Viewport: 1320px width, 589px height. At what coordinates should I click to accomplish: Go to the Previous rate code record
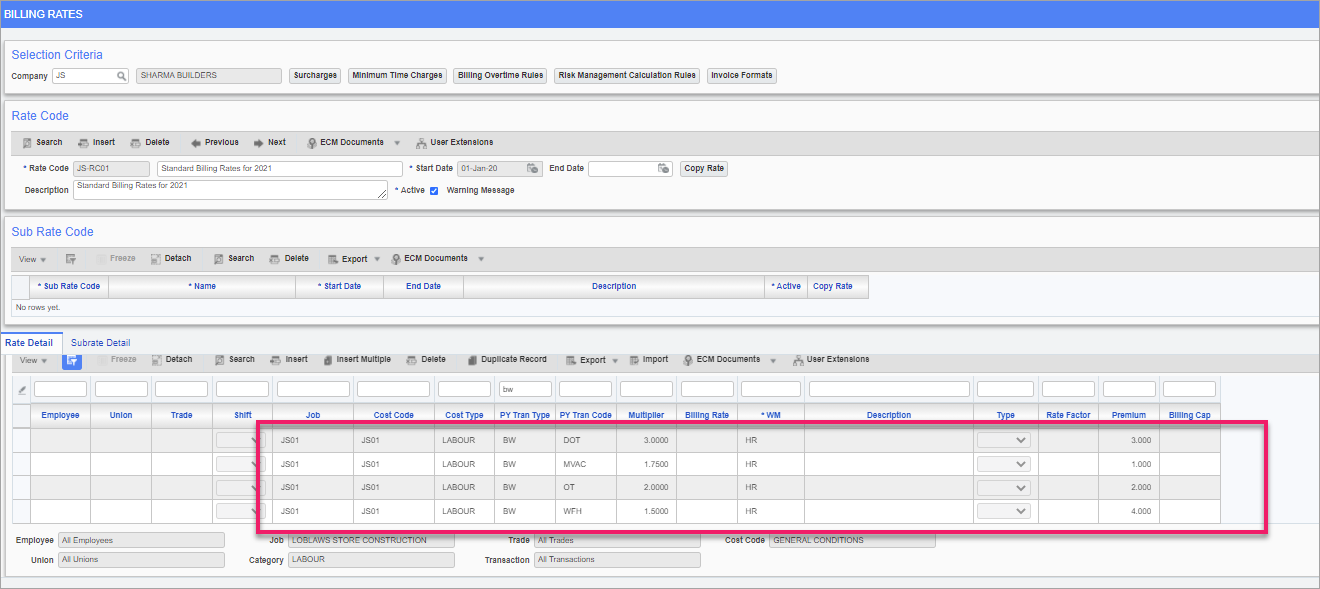[x=215, y=142]
